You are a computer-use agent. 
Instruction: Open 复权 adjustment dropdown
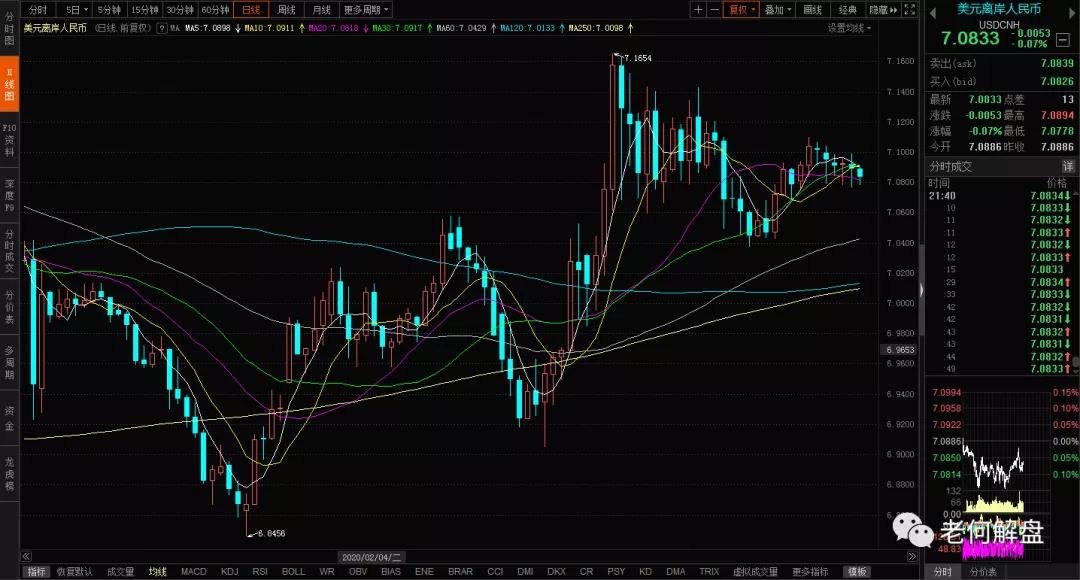741,10
